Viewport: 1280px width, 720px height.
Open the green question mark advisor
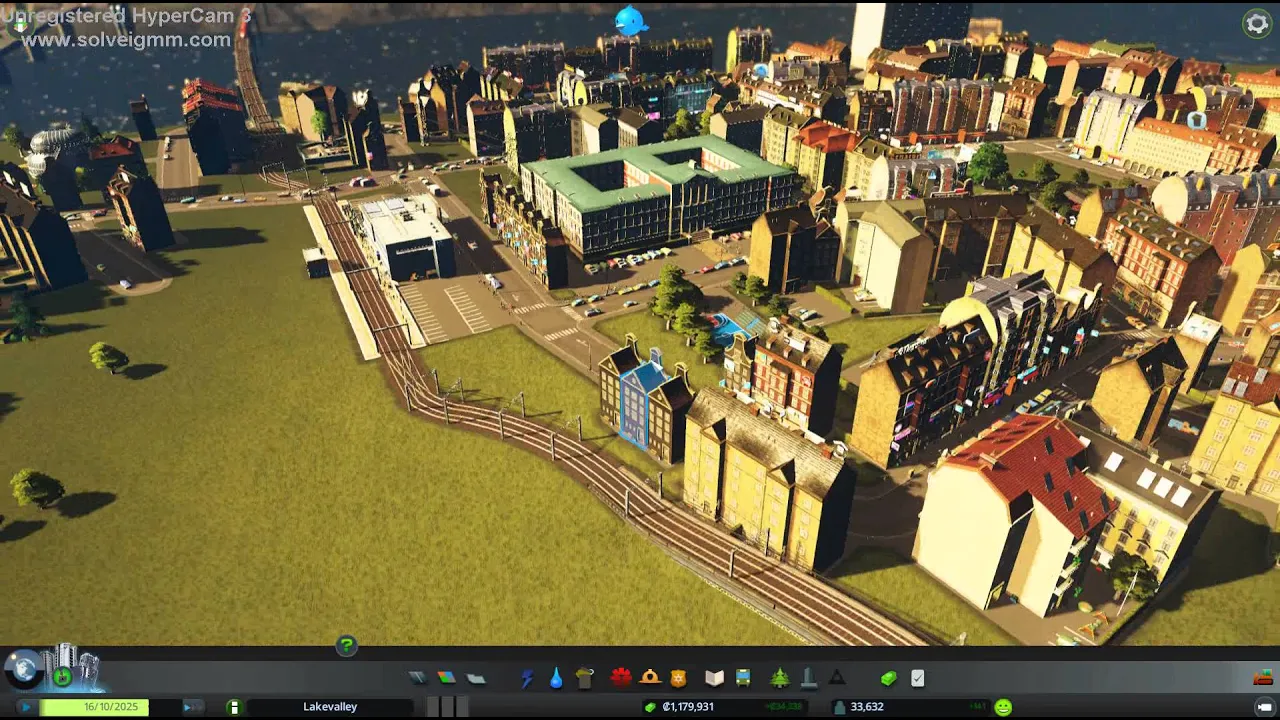[346, 645]
